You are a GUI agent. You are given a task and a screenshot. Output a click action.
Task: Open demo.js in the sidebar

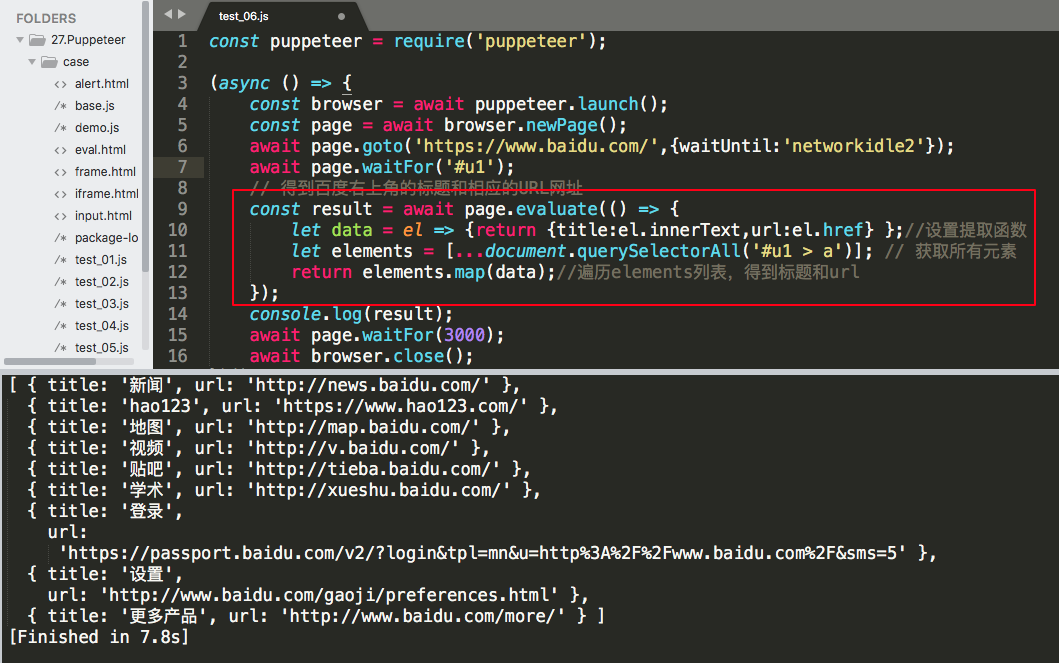(x=97, y=128)
